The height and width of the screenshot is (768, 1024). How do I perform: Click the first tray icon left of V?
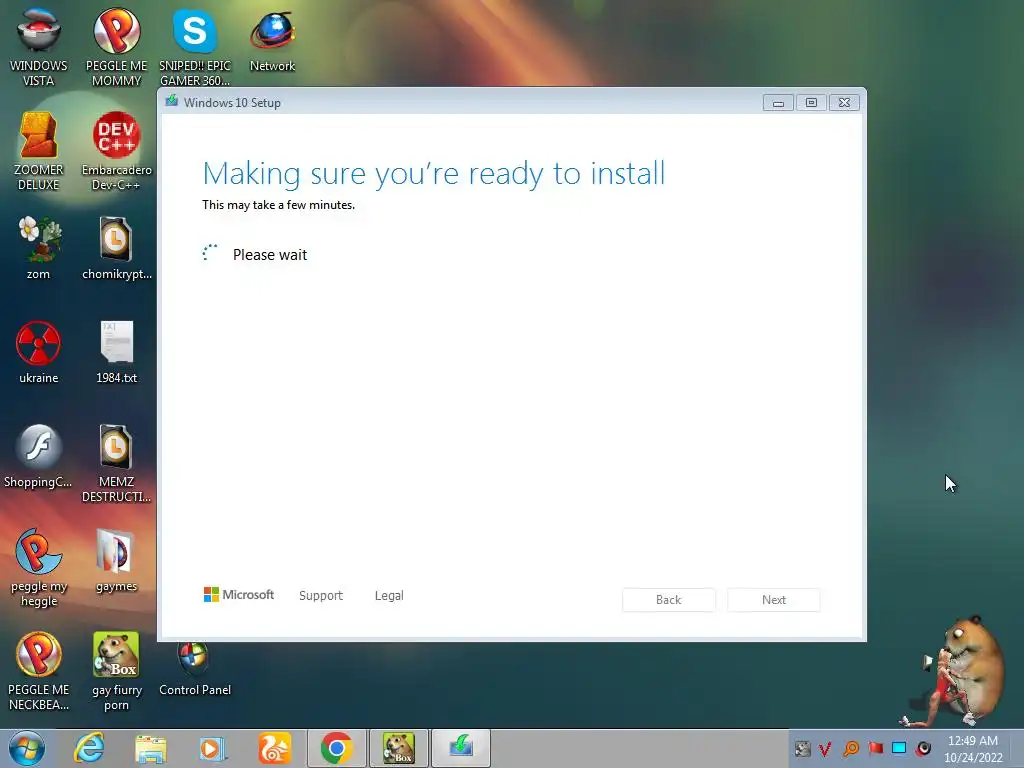tap(803, 748)
